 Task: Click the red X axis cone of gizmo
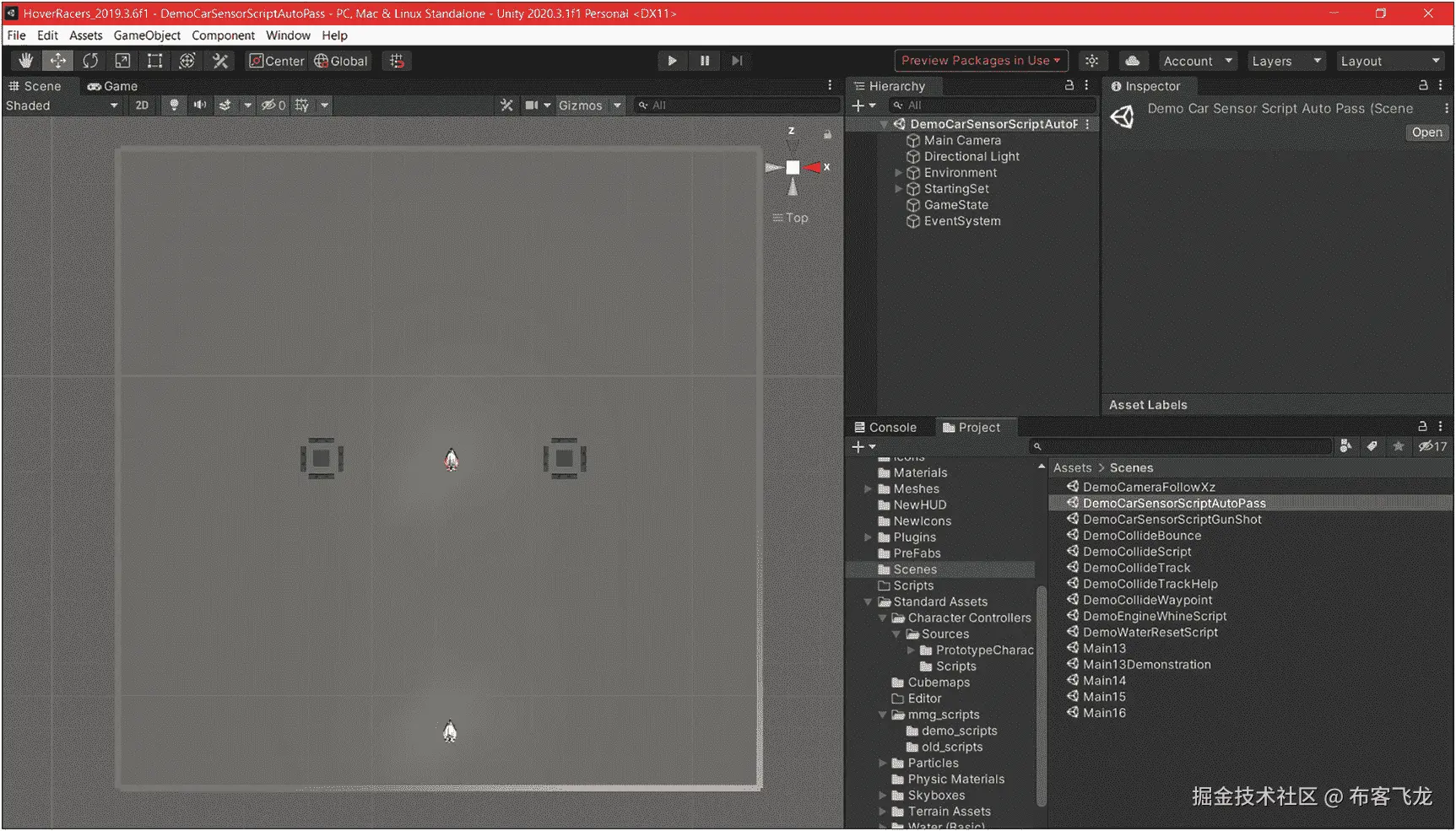click(814, 167)
